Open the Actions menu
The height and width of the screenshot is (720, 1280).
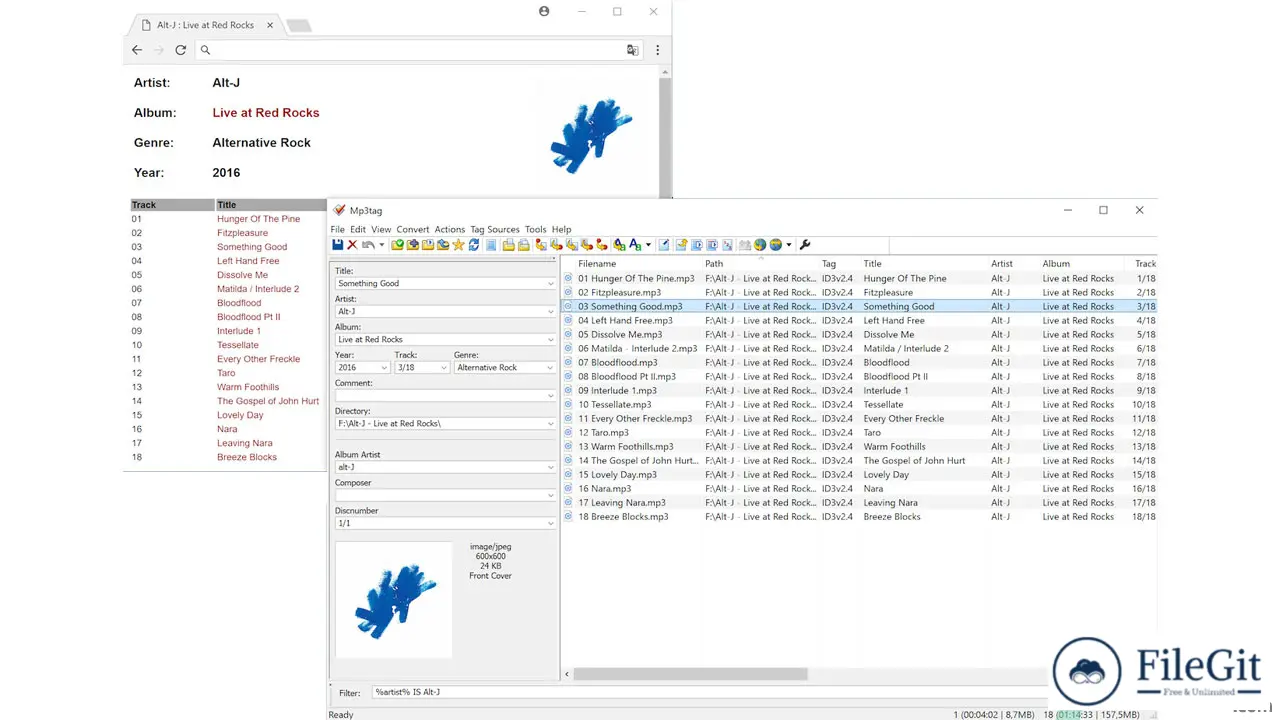pyautogui.click(x=450, y=229)
